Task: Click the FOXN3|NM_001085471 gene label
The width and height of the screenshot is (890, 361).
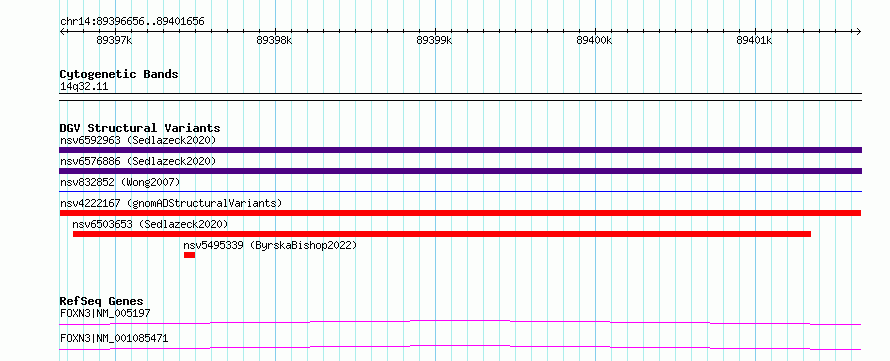Action: pyautogui.click(x=114, y=339)
